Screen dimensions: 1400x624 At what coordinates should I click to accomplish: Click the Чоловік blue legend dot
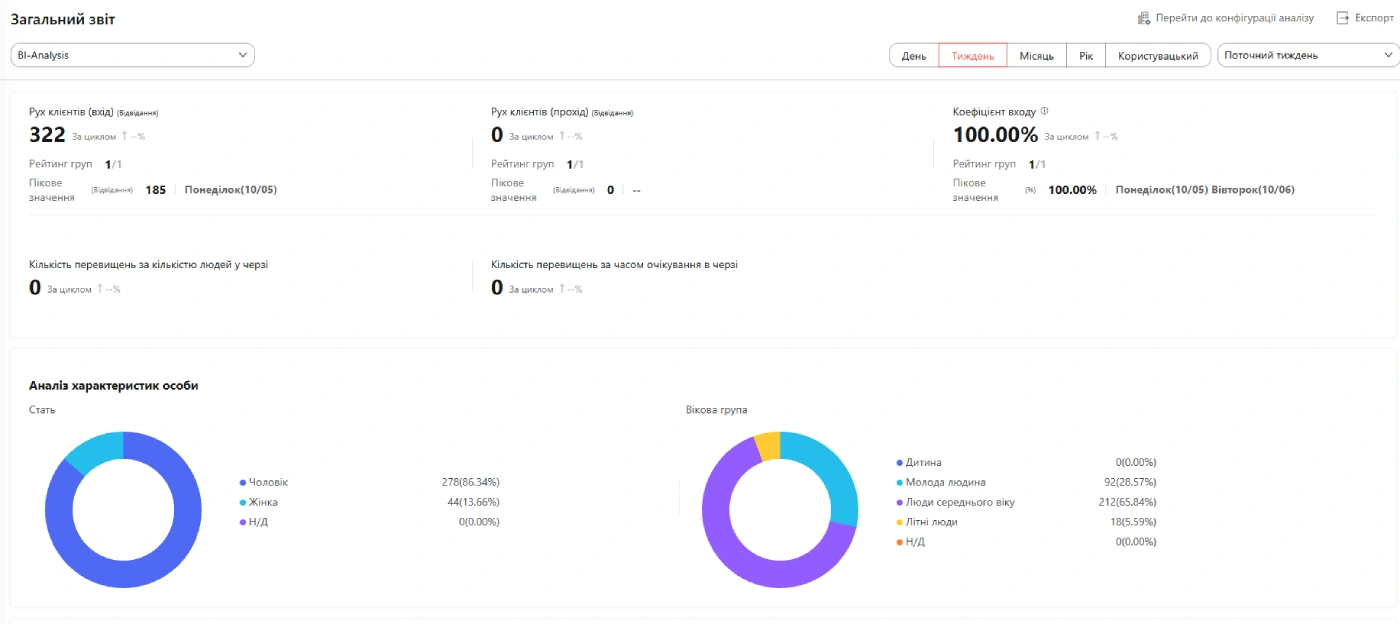(x=243, y=482)
